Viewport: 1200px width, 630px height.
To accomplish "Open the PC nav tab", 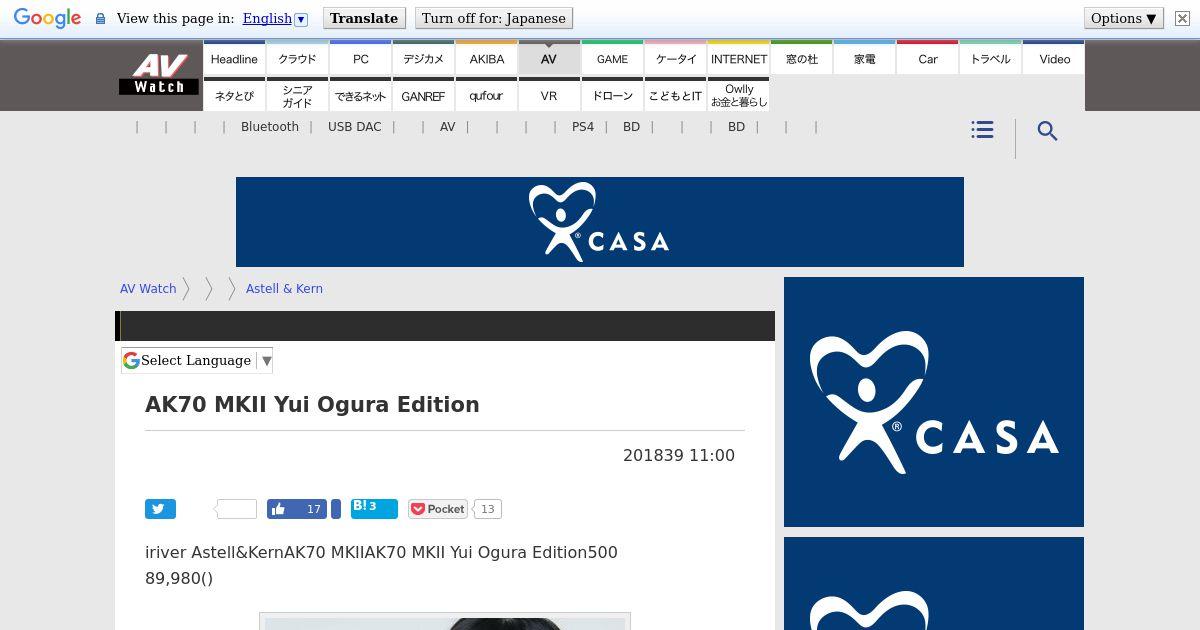I will click(x=360, y=58).
